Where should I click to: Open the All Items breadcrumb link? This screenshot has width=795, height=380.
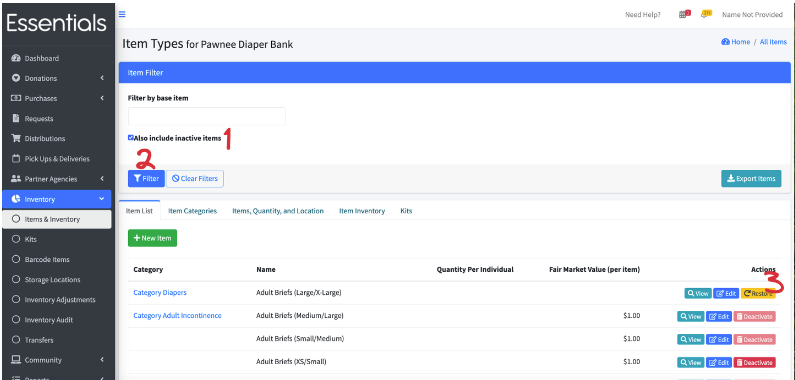(773, 42)
